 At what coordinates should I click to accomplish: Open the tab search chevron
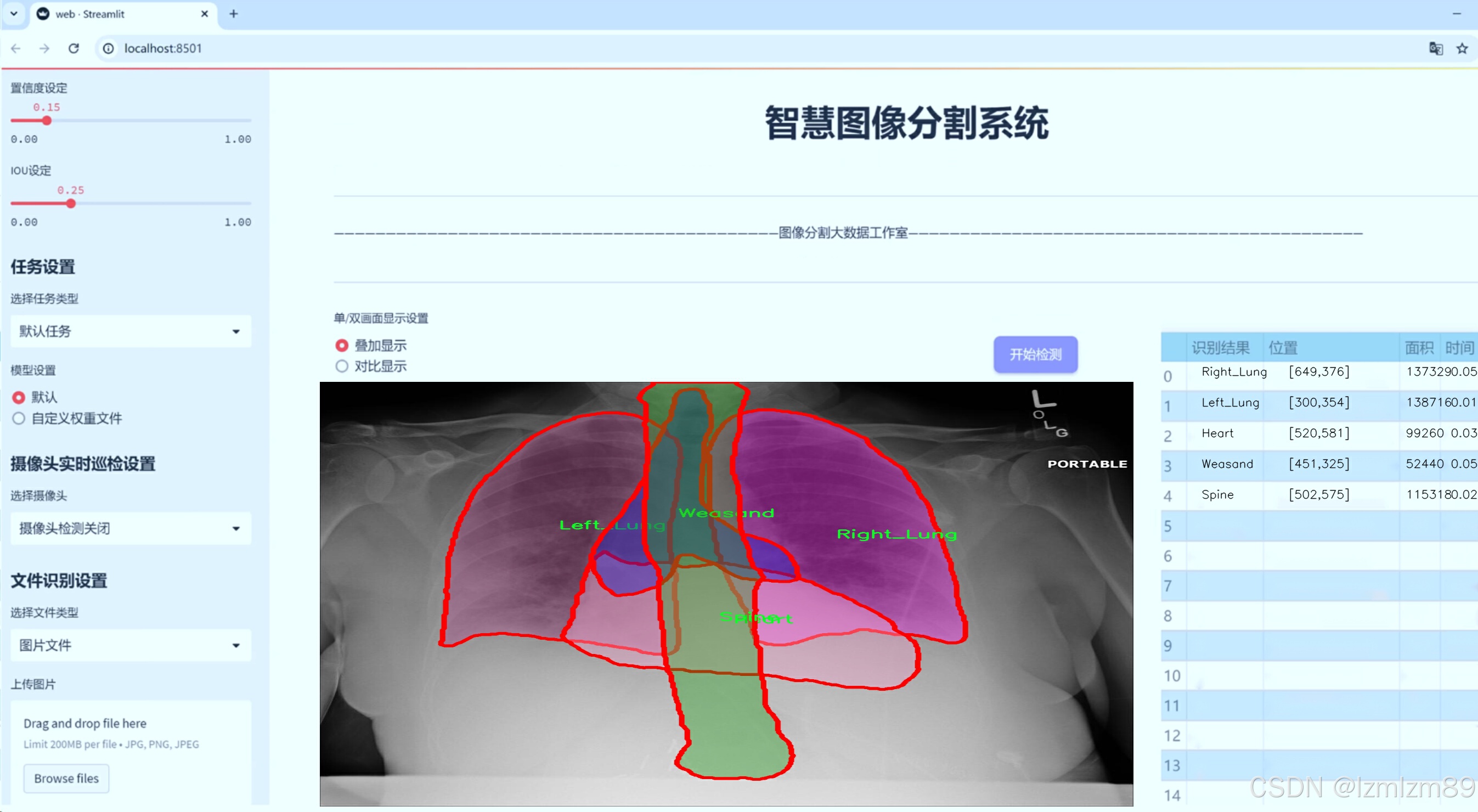pos(14,14)
